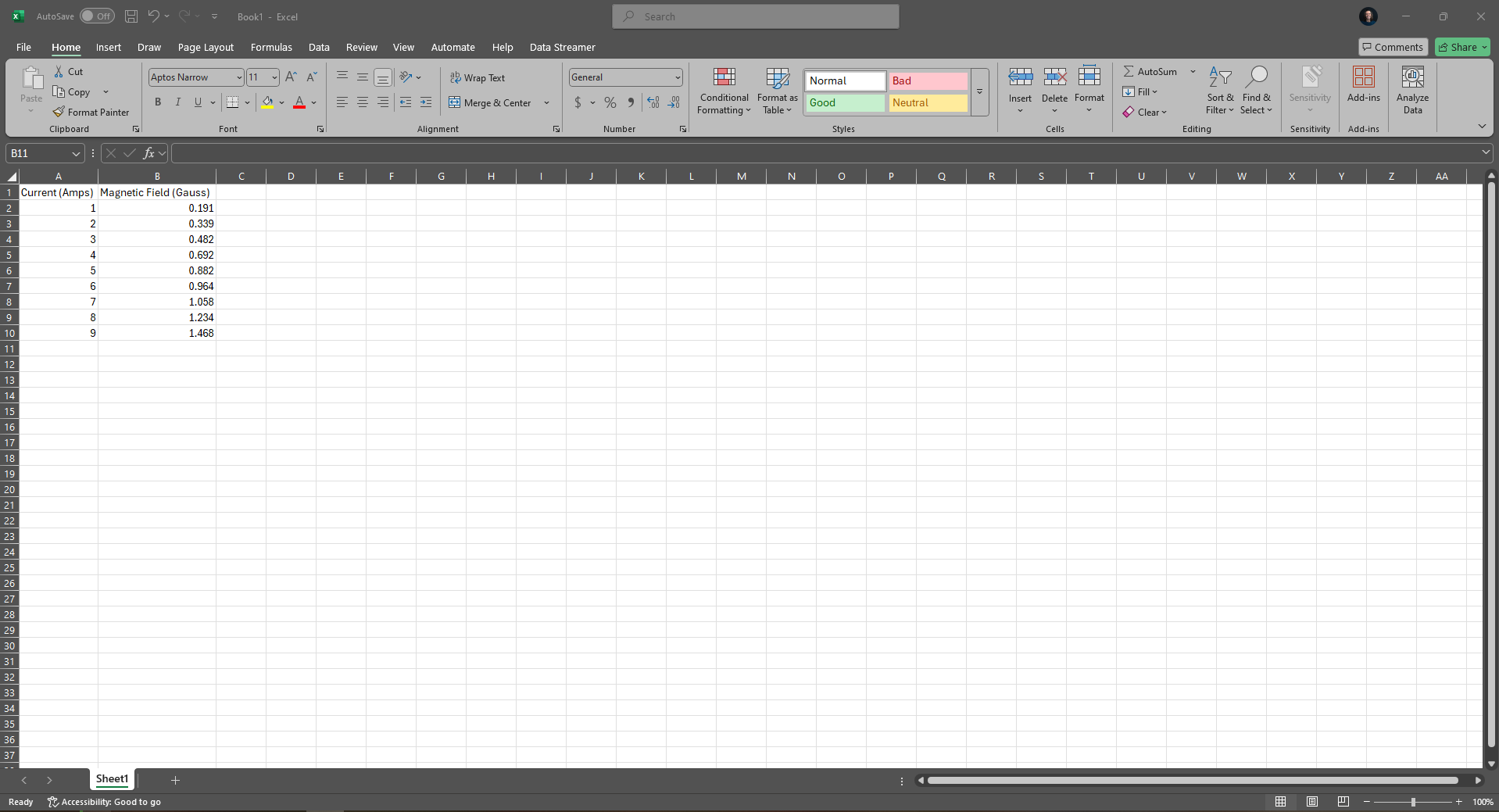Open Conditional Formatting
This screenshot has height=812, width=1499.
tap(723, 90)
